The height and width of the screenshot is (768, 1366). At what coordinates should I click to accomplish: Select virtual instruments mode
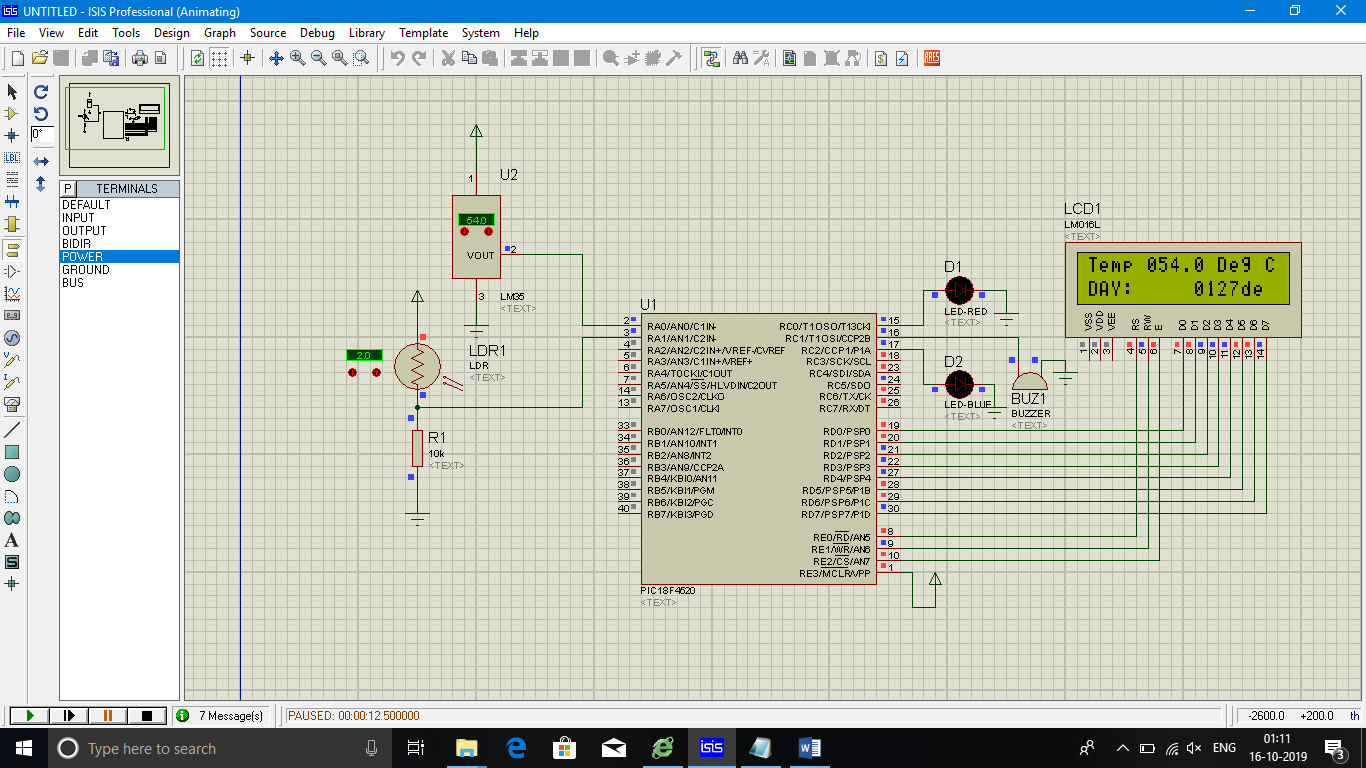(x=12, y=404)
